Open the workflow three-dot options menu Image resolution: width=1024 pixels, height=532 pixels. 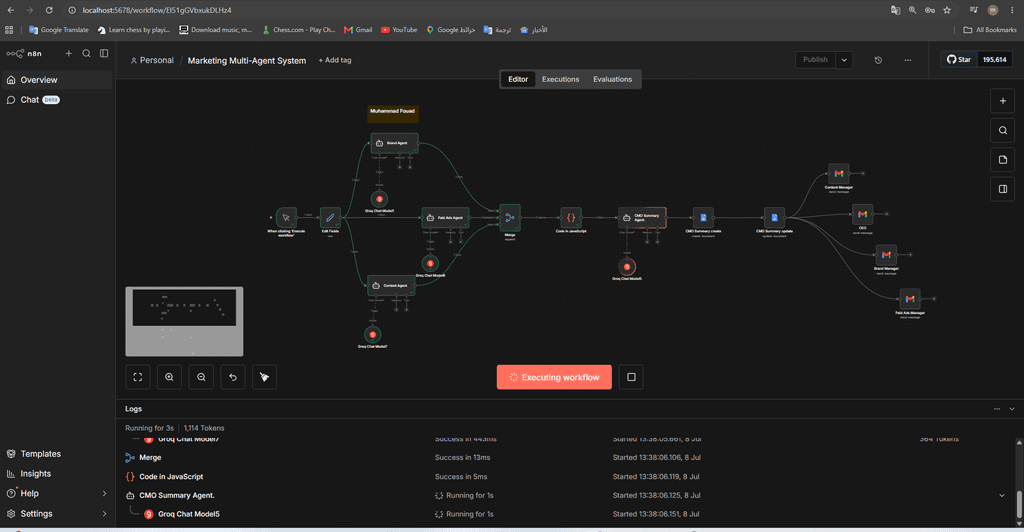908,60
